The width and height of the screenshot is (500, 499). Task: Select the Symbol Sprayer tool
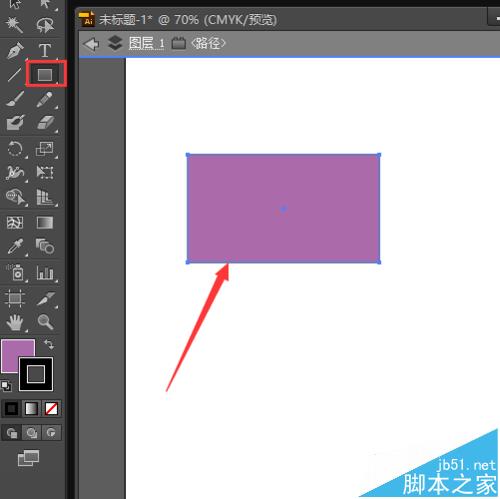15,273
